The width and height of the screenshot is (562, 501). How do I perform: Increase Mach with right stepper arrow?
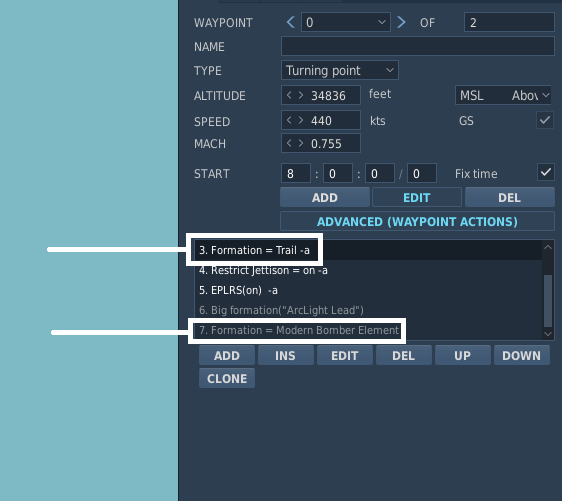tap(301, 143)
